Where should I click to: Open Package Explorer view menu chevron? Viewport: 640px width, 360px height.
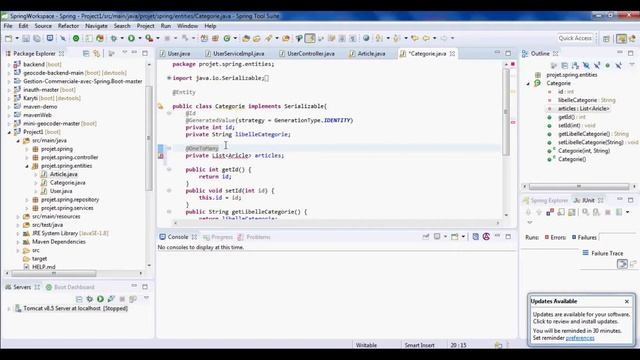(124, 53)
